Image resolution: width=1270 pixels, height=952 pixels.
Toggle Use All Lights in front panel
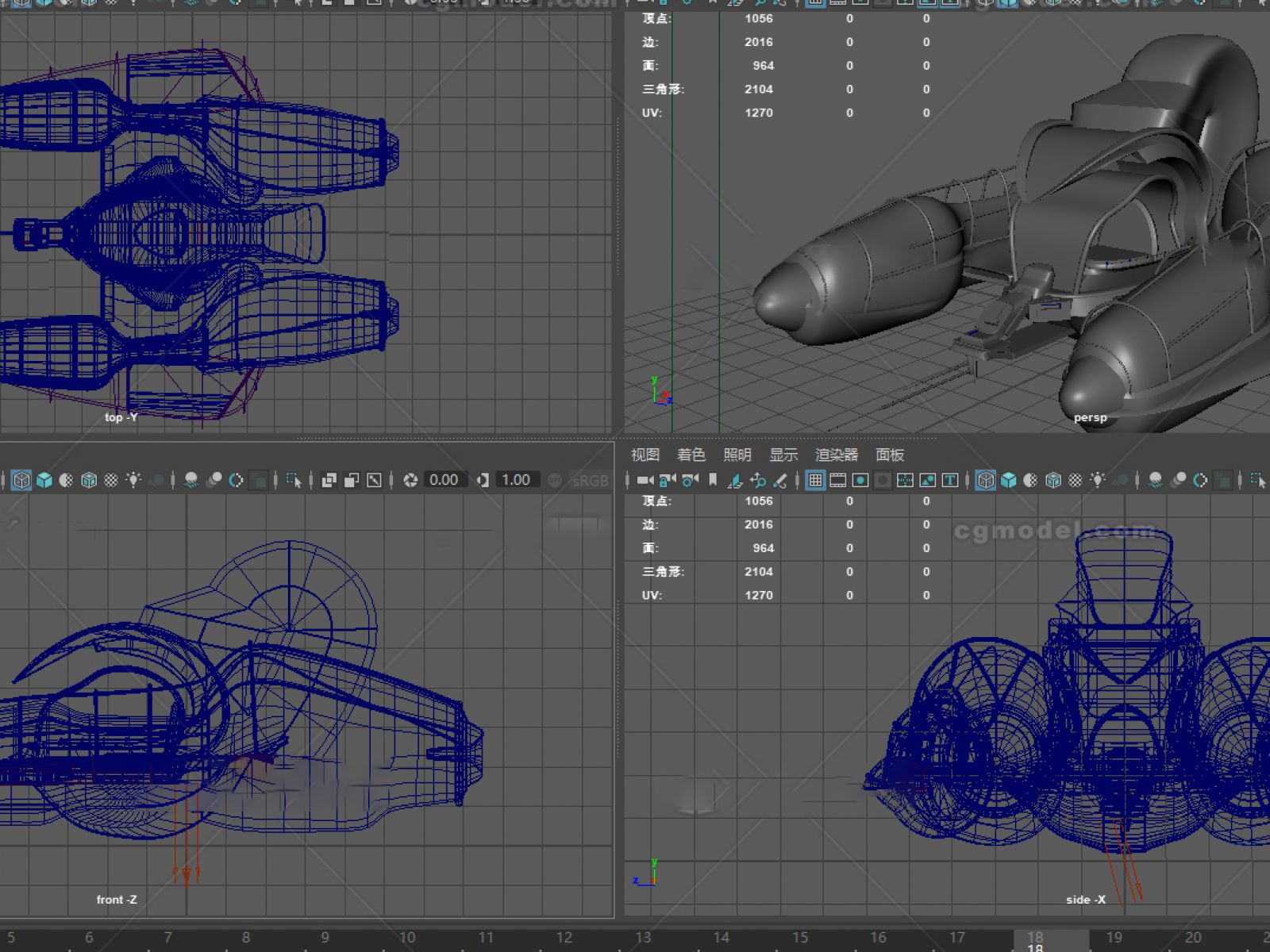click(133, 480)
